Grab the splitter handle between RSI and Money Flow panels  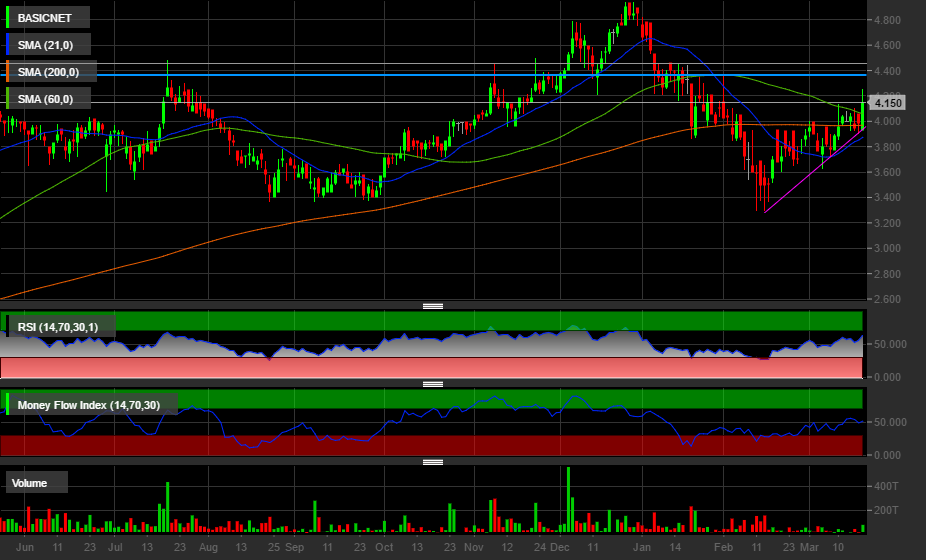click(433, 384)
